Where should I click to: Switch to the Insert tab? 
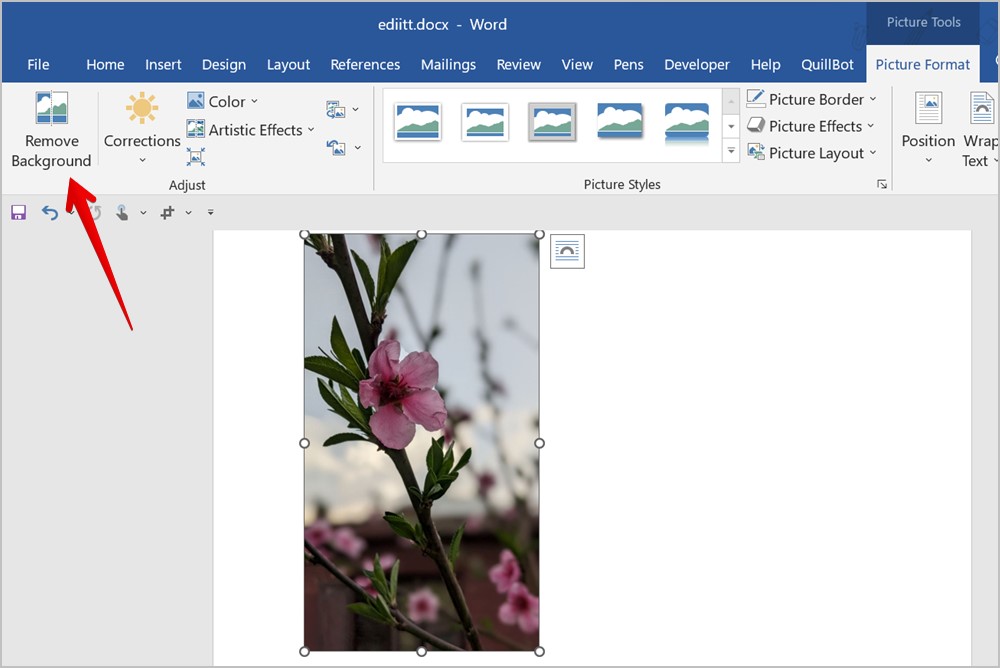pos(163,64)
